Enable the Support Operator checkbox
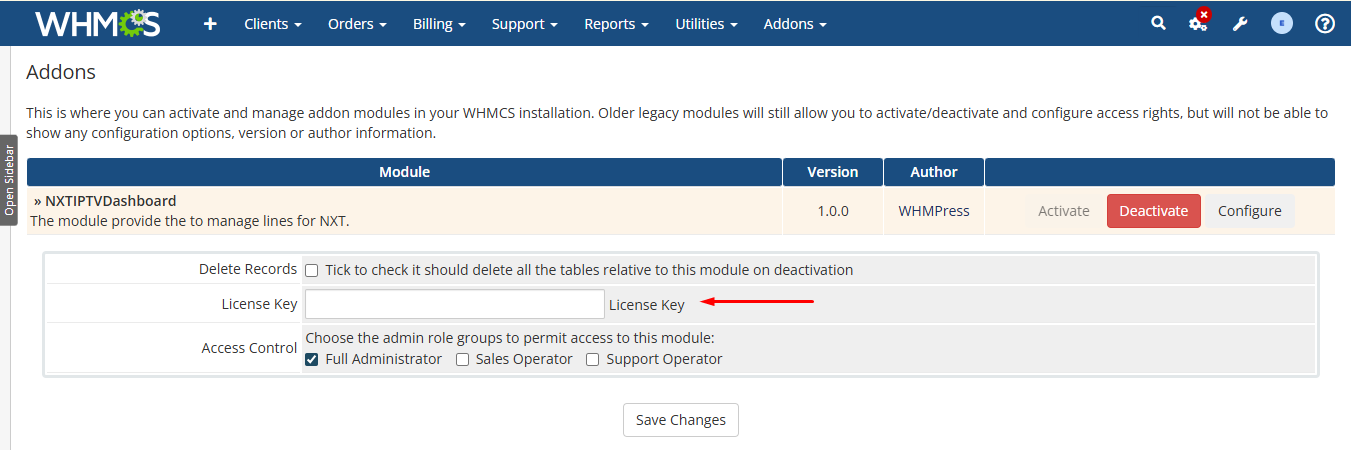 click(593, 359)
